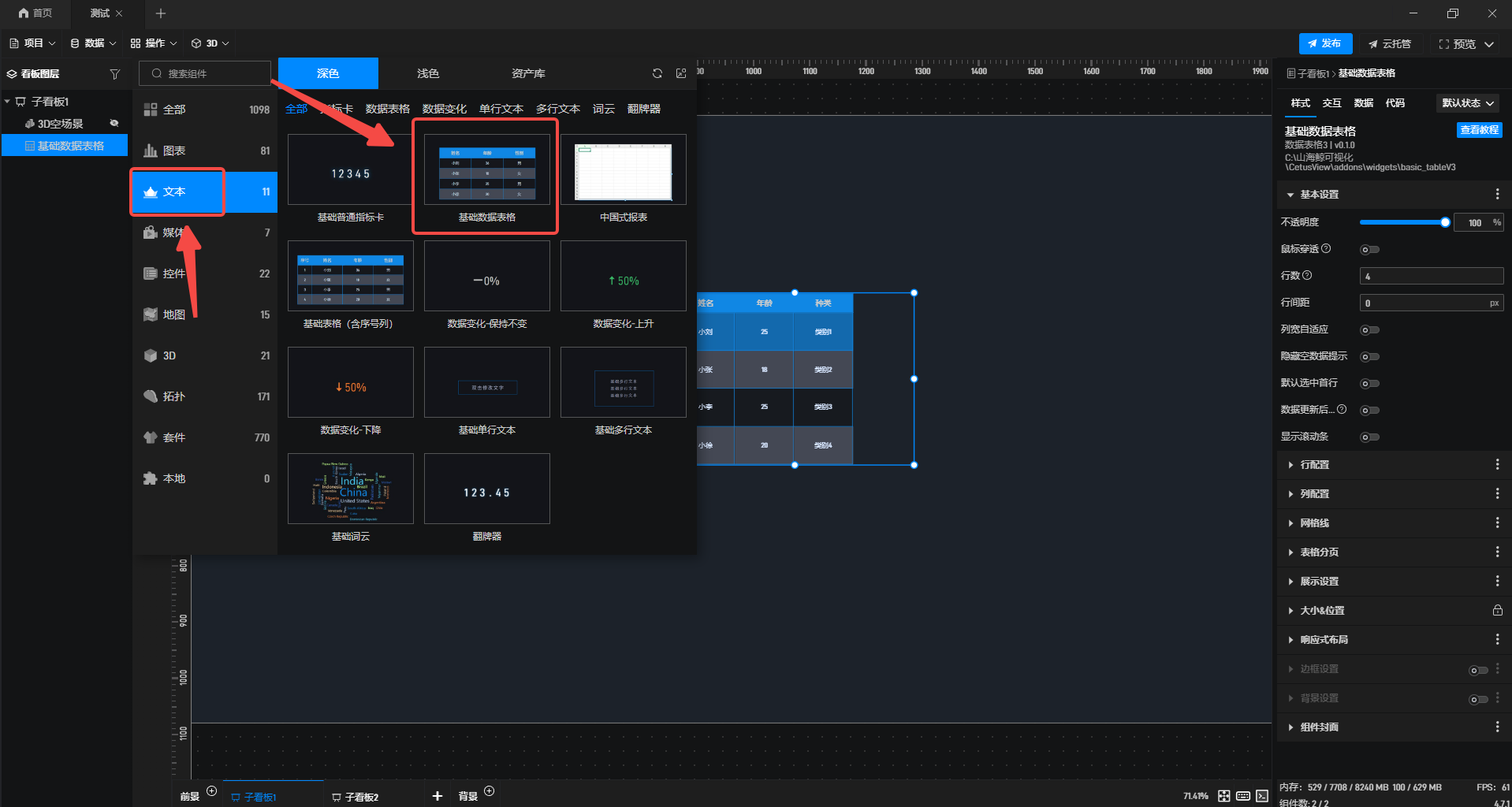Click the filter icon in layers panel

point(114,74)
